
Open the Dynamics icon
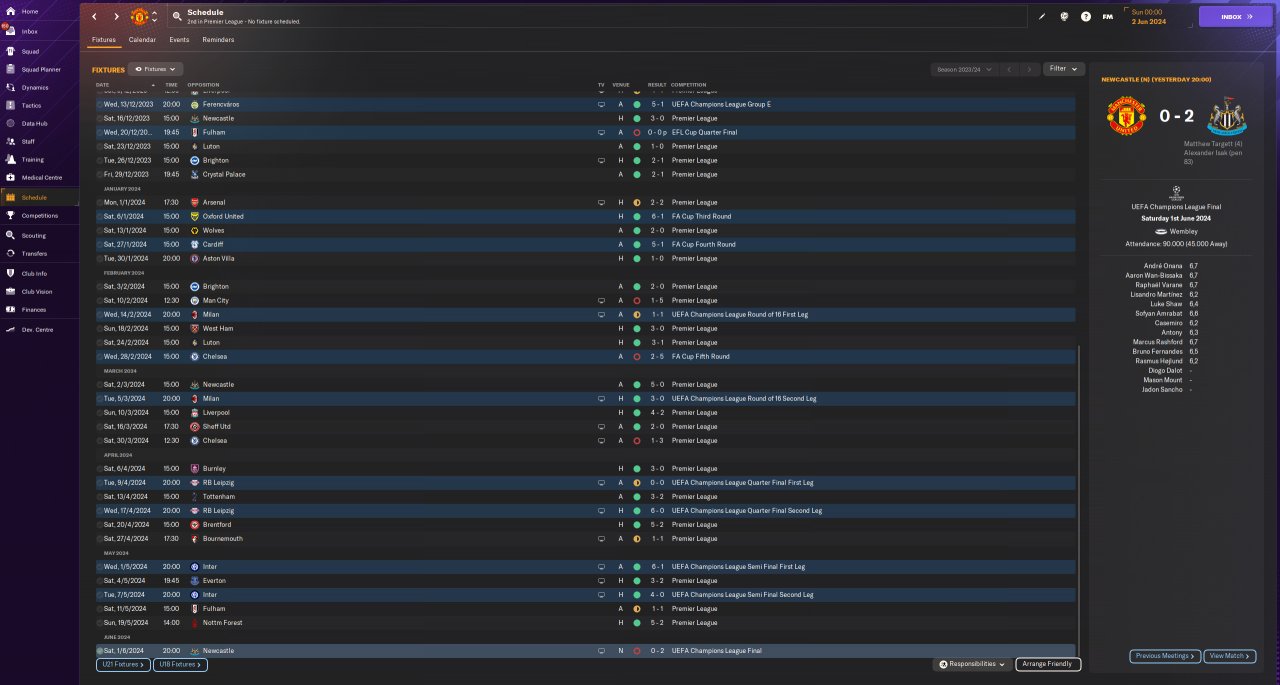[x=10, y=87]
